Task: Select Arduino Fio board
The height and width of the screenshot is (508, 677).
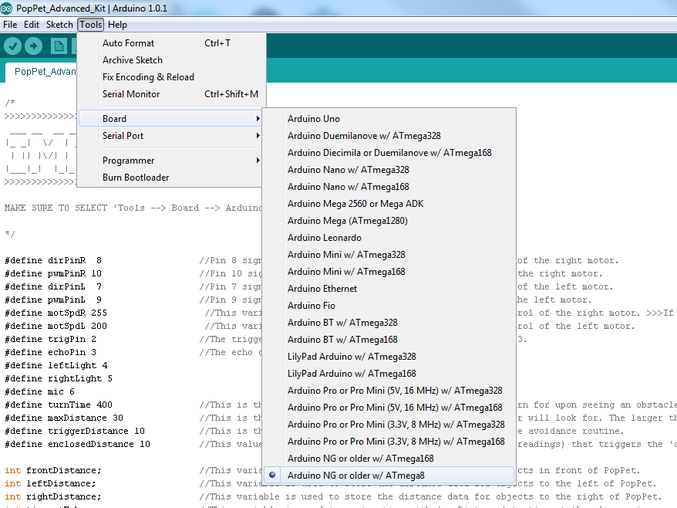Action: pyautogui.click(x=389, y=306)
